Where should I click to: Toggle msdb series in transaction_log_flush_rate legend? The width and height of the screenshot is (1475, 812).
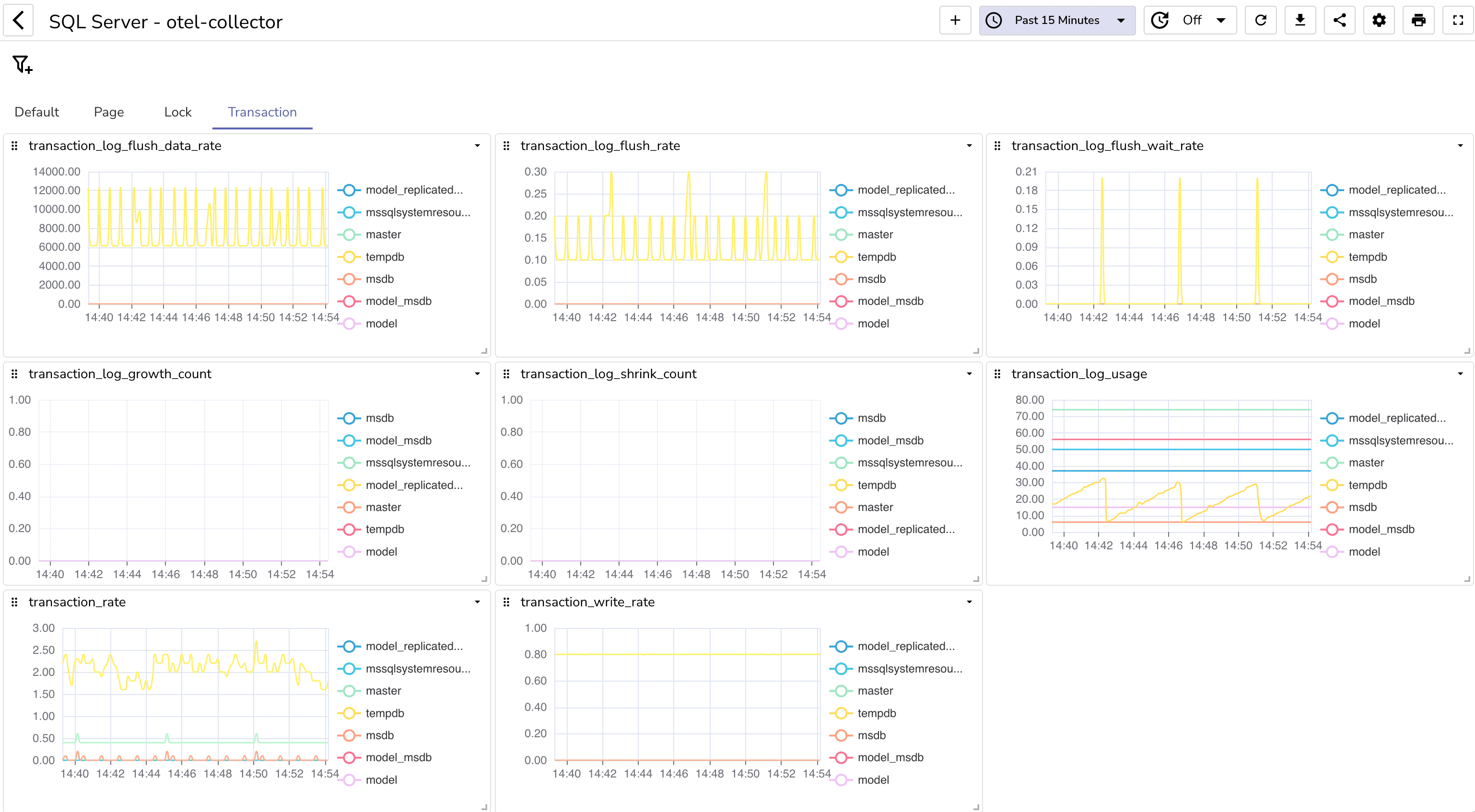(871, 278)
